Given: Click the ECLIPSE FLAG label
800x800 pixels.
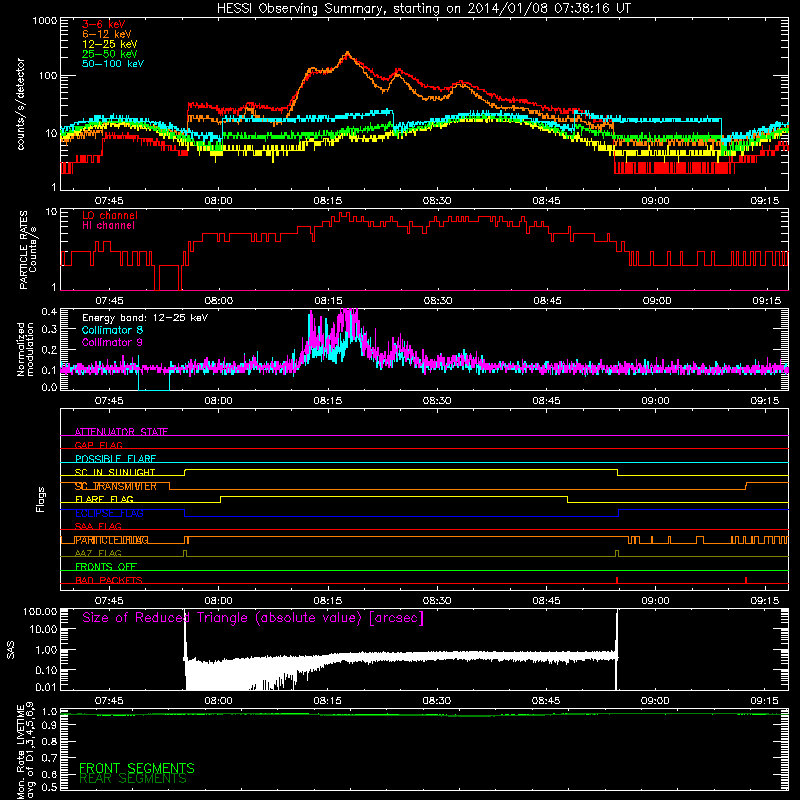Looking at the screenshot, I should coord(109,513).
